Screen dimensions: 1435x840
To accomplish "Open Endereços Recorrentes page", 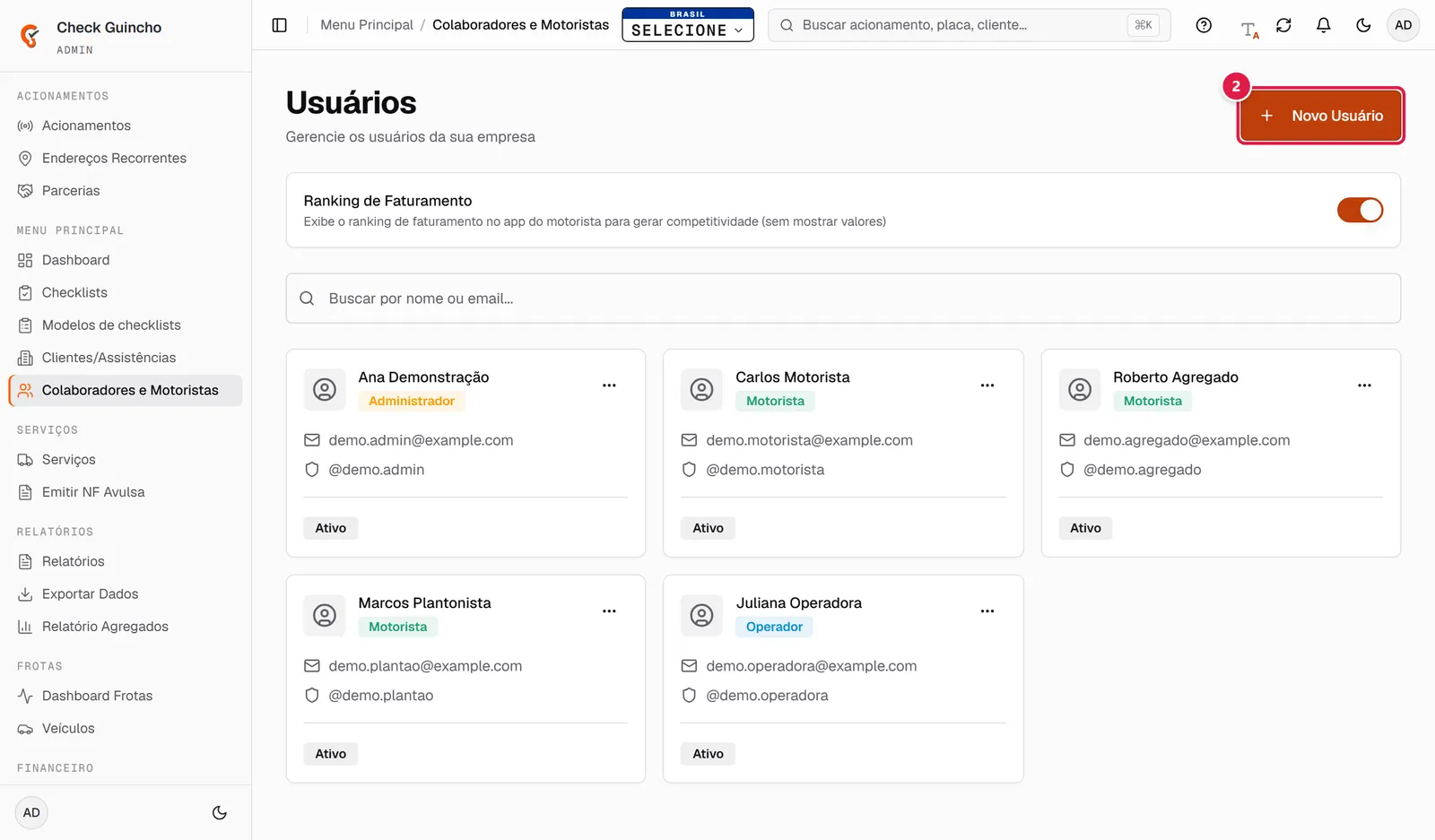I will (x=126, y=159).
